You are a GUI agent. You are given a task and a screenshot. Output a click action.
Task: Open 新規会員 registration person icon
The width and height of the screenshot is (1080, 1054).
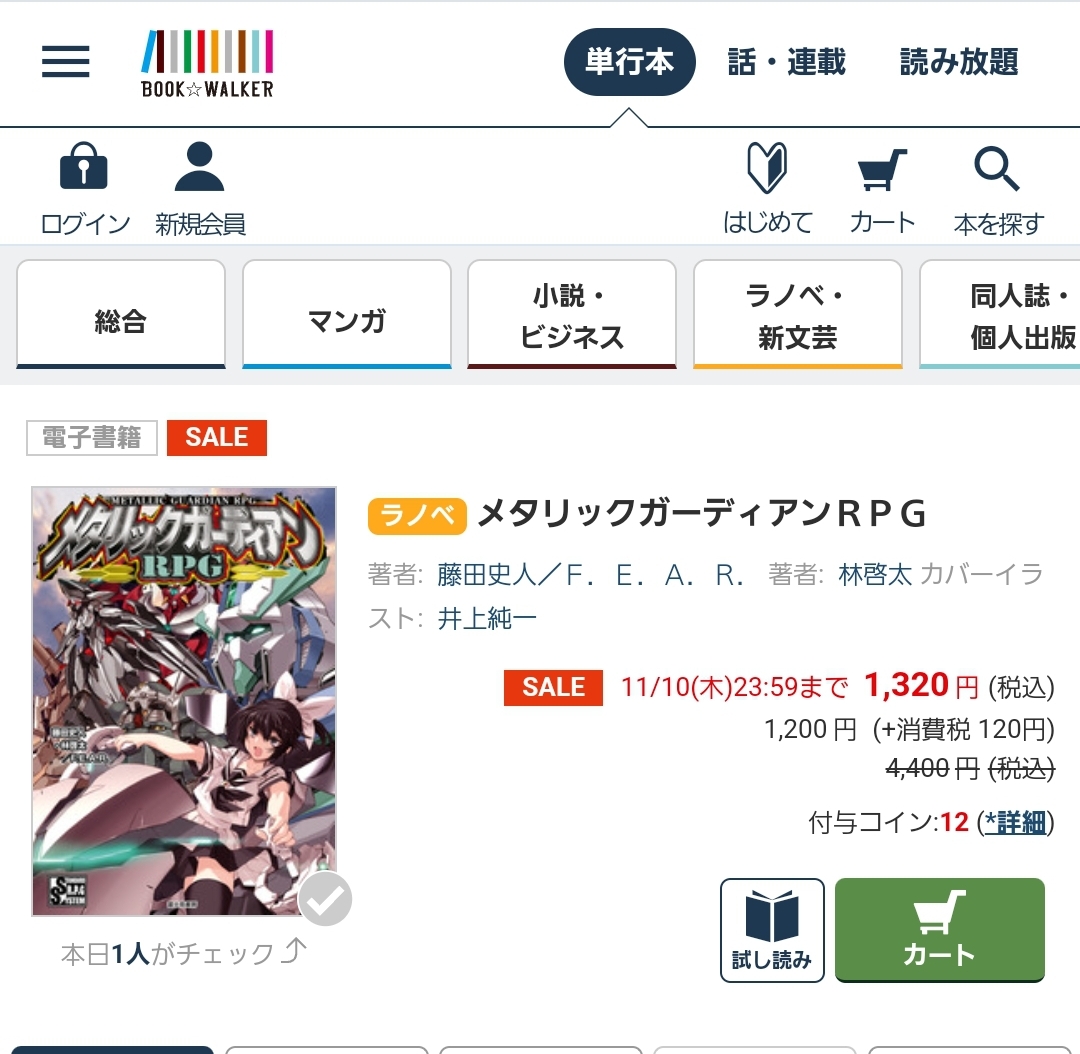point(200,166)
